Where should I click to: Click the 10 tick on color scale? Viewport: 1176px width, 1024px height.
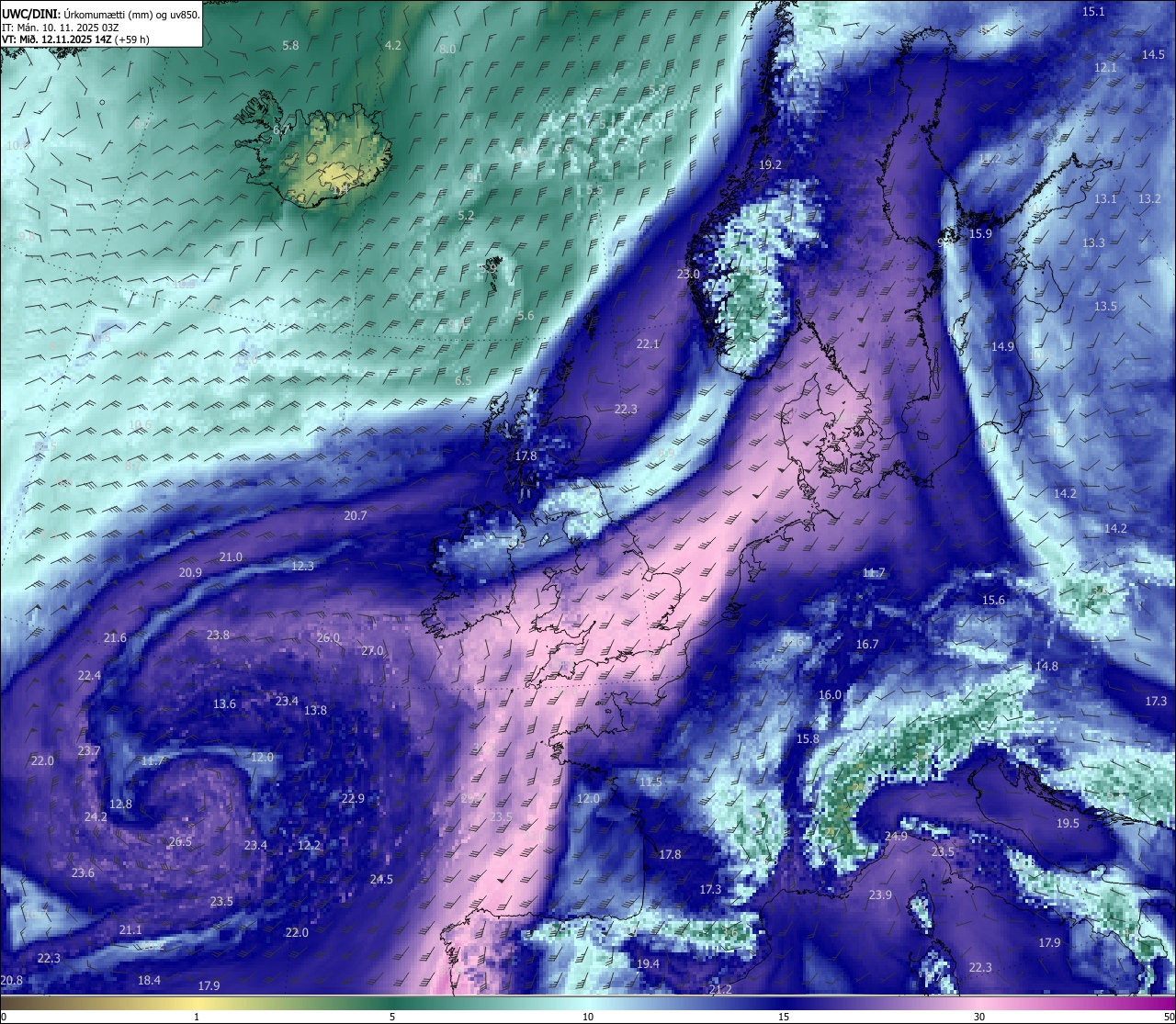pos(588,1017)
